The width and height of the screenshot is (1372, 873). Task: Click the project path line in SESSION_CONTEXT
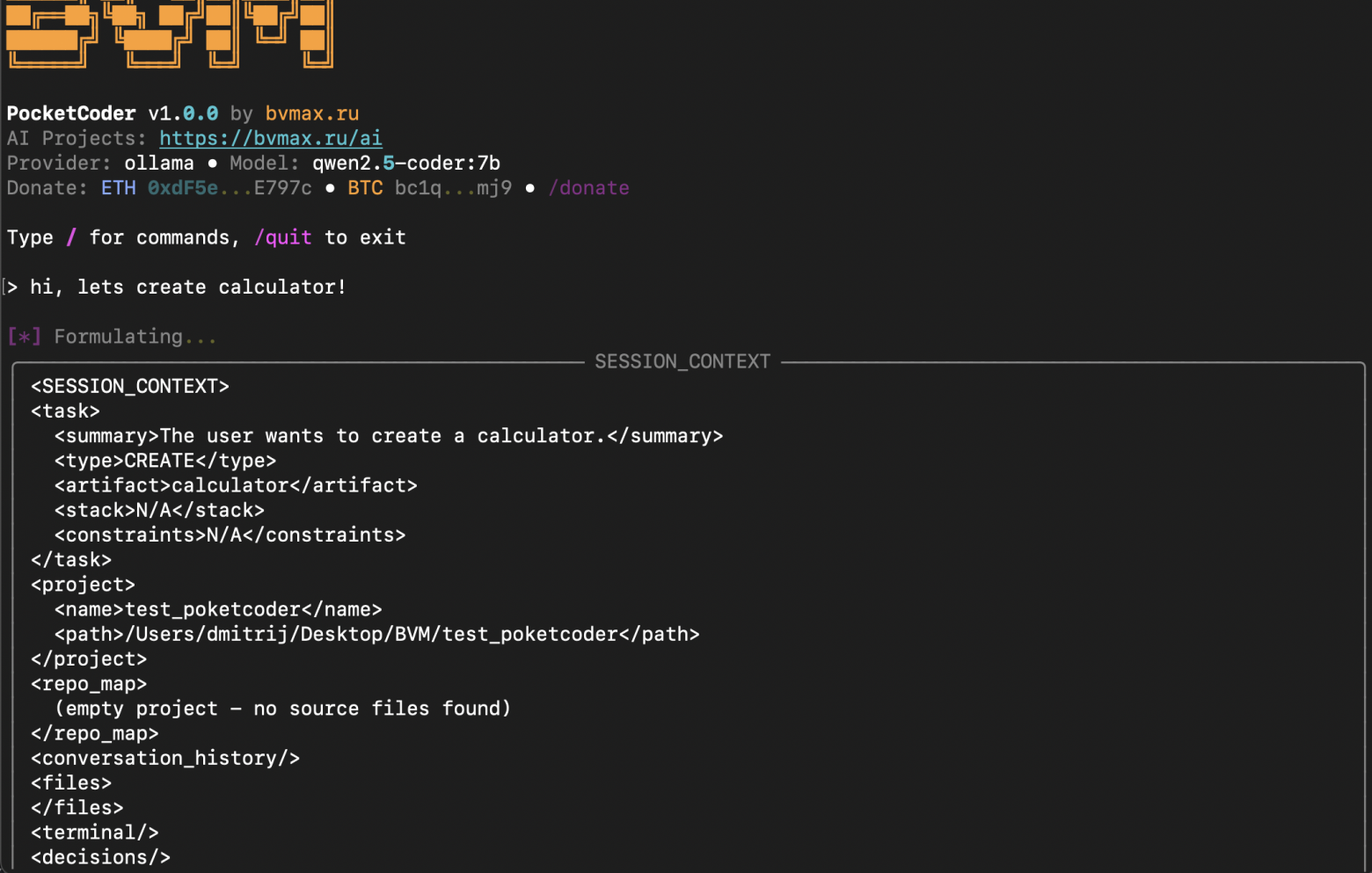tap(376, 635)
